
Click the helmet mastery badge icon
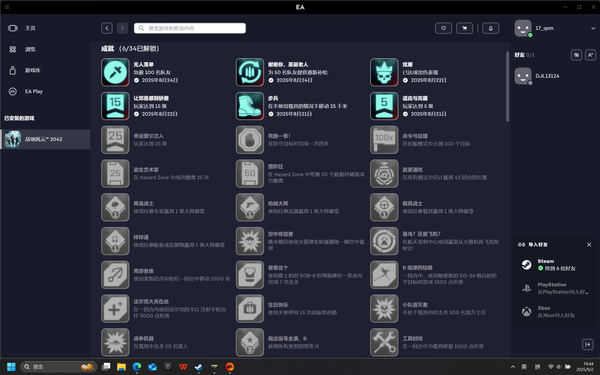[116, 207]
